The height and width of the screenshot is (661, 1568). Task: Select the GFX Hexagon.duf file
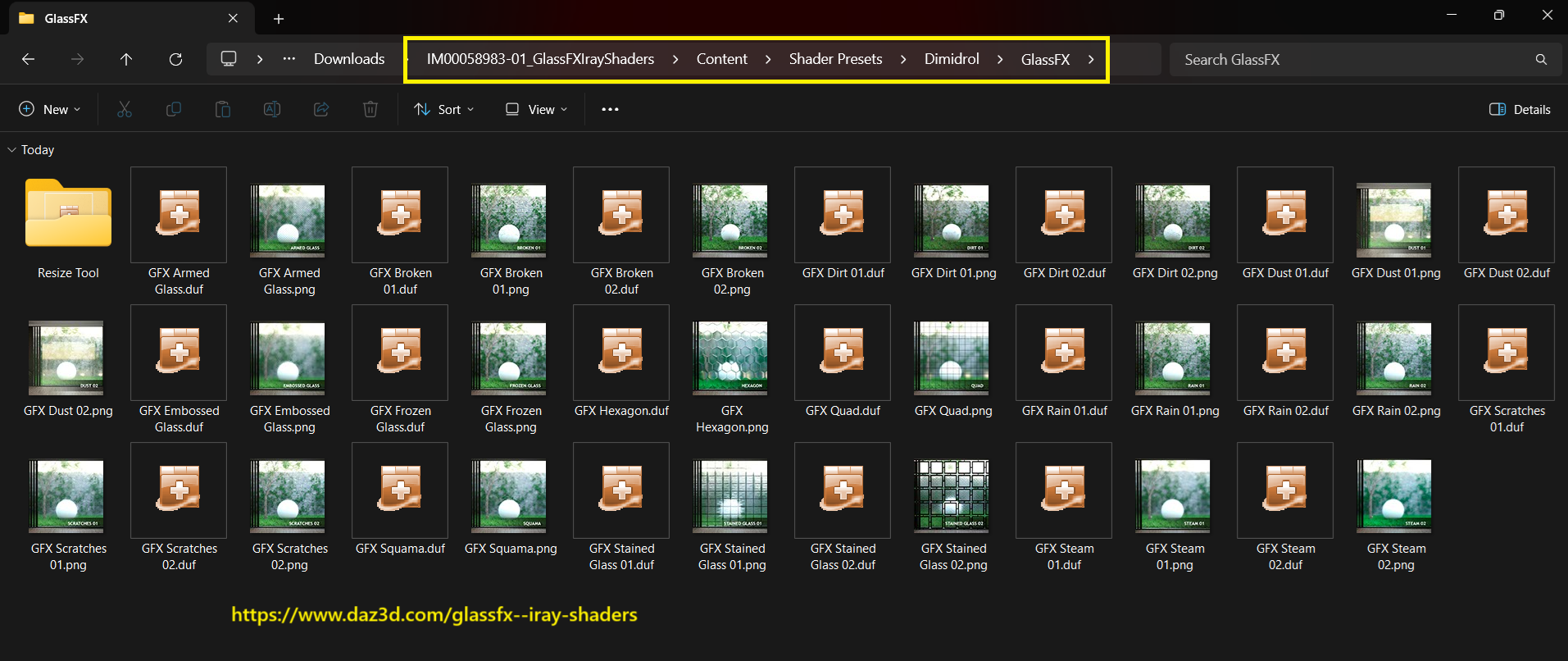[621, 362]
